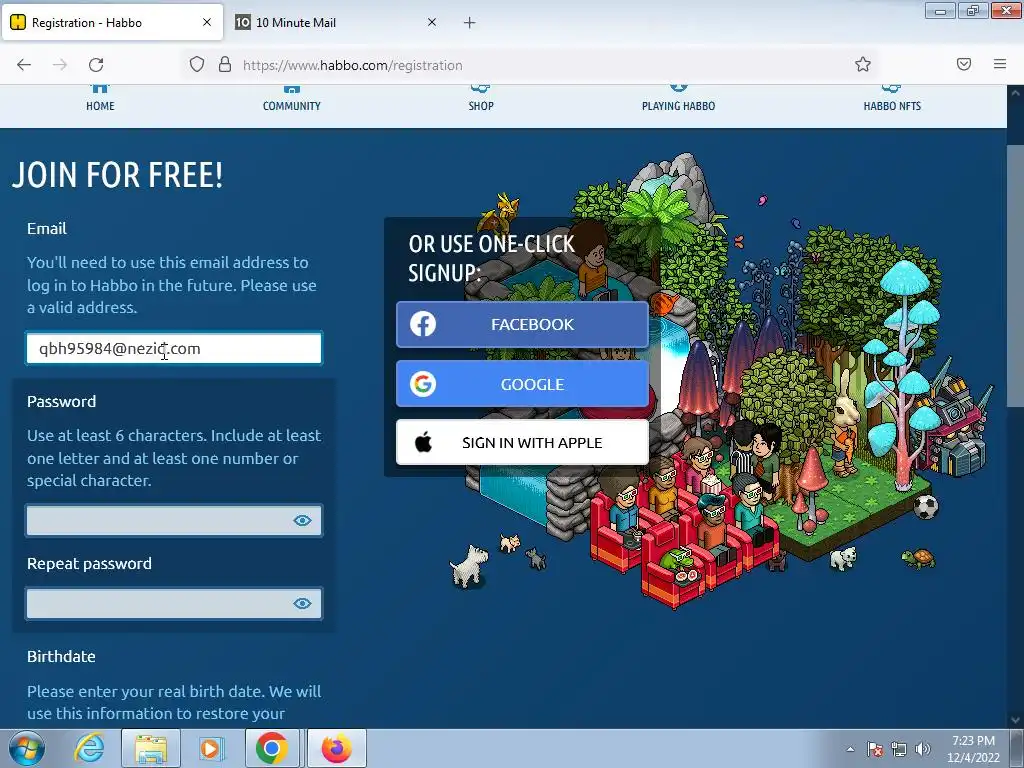Screen dimensions: 1024x768
Task: Click the Email input field
Action: coord(174,348)
